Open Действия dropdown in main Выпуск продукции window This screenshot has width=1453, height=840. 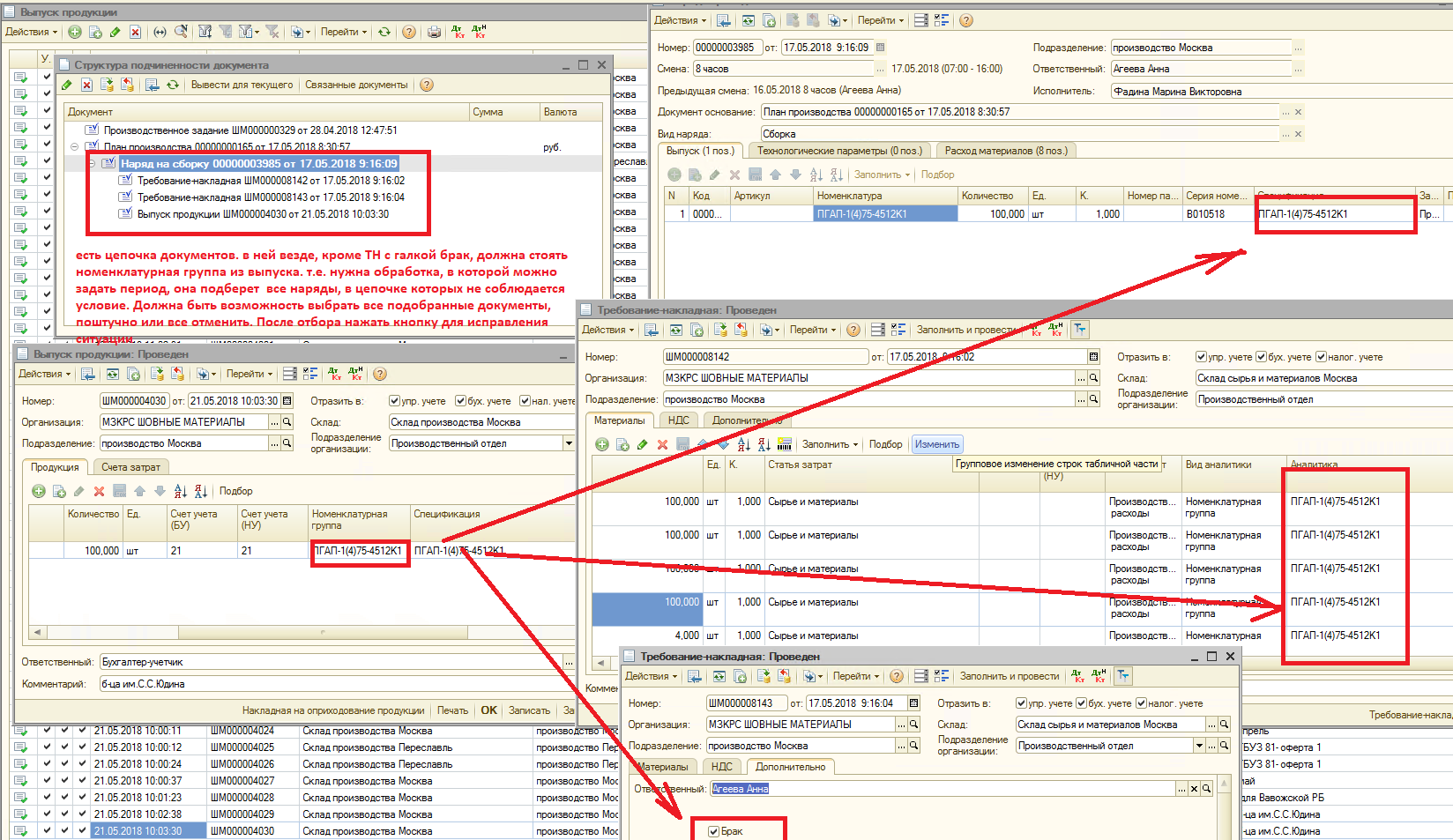point(31,32)
